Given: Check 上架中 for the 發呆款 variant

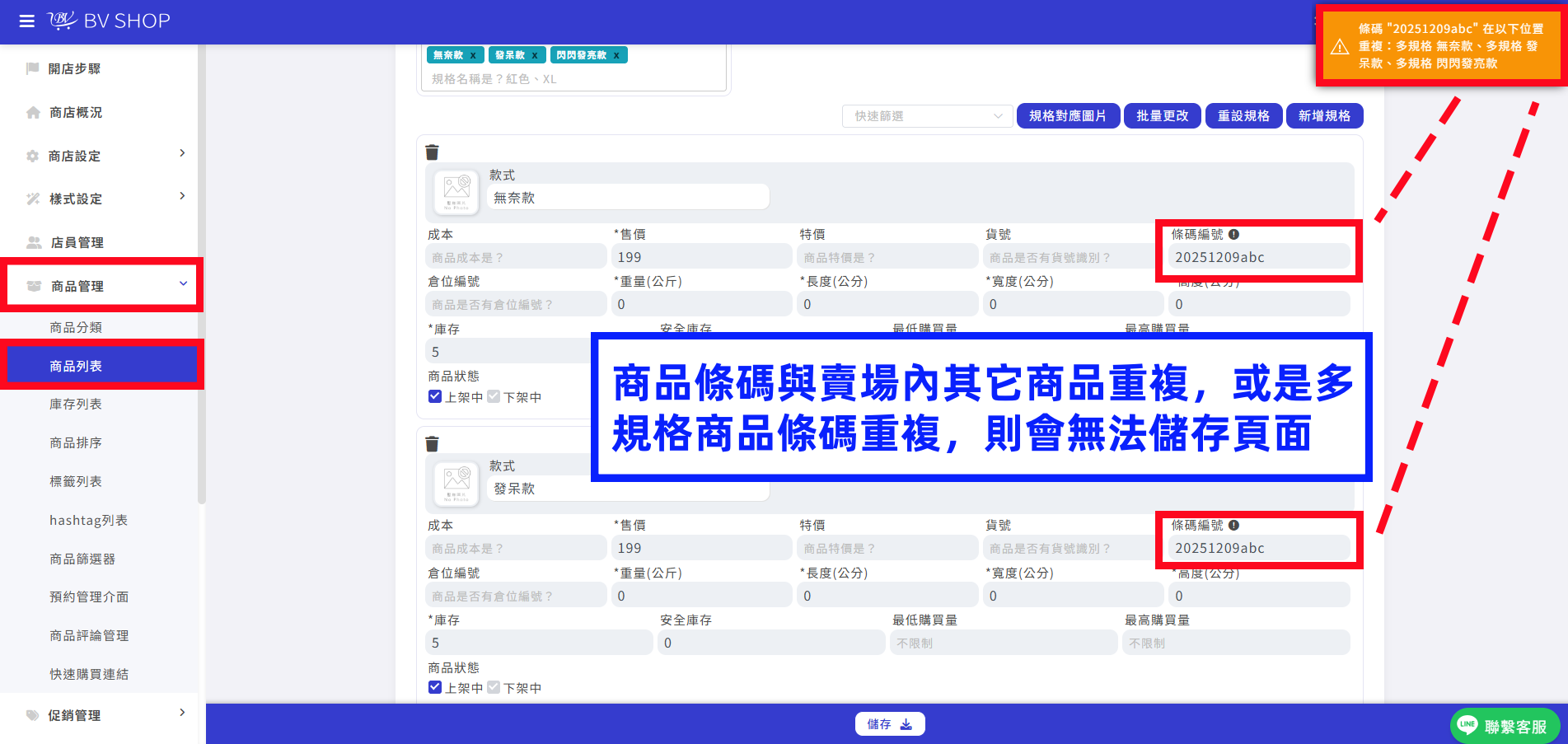Looking at the screenshot, I should (x=435, y=687).
